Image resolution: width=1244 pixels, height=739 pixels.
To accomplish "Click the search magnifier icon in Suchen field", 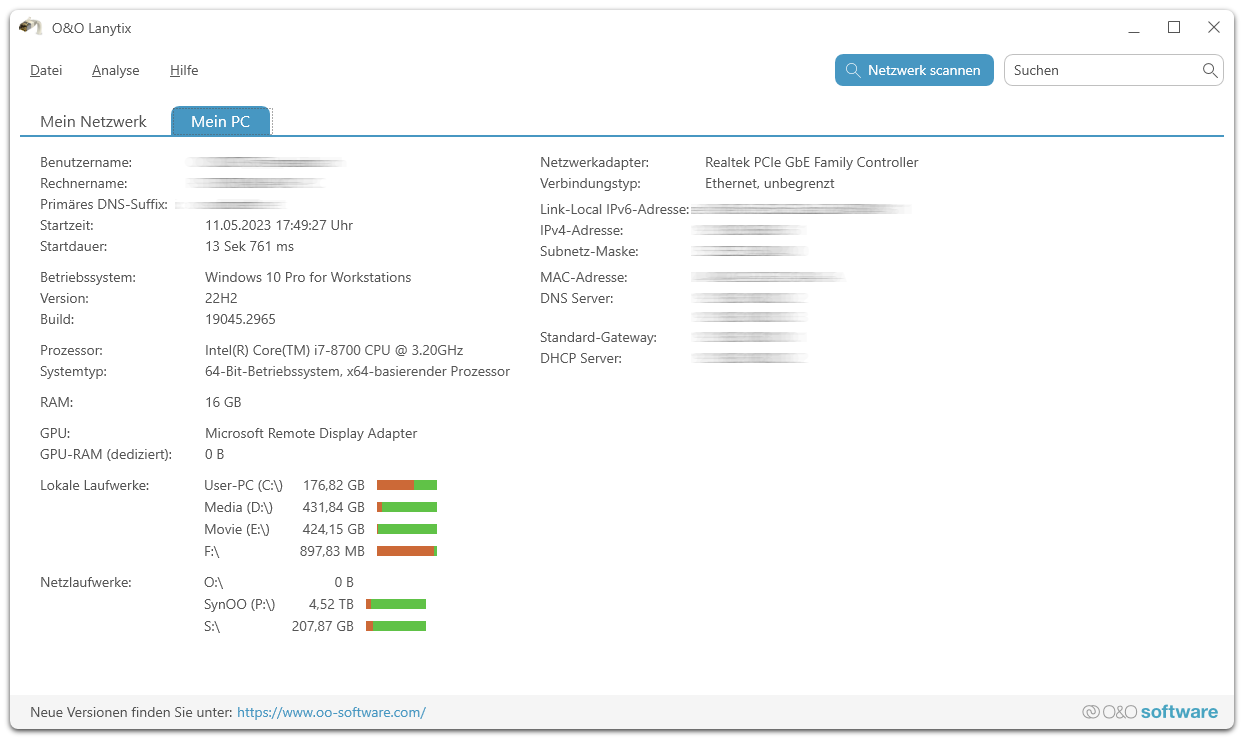I will point(1210,70).
